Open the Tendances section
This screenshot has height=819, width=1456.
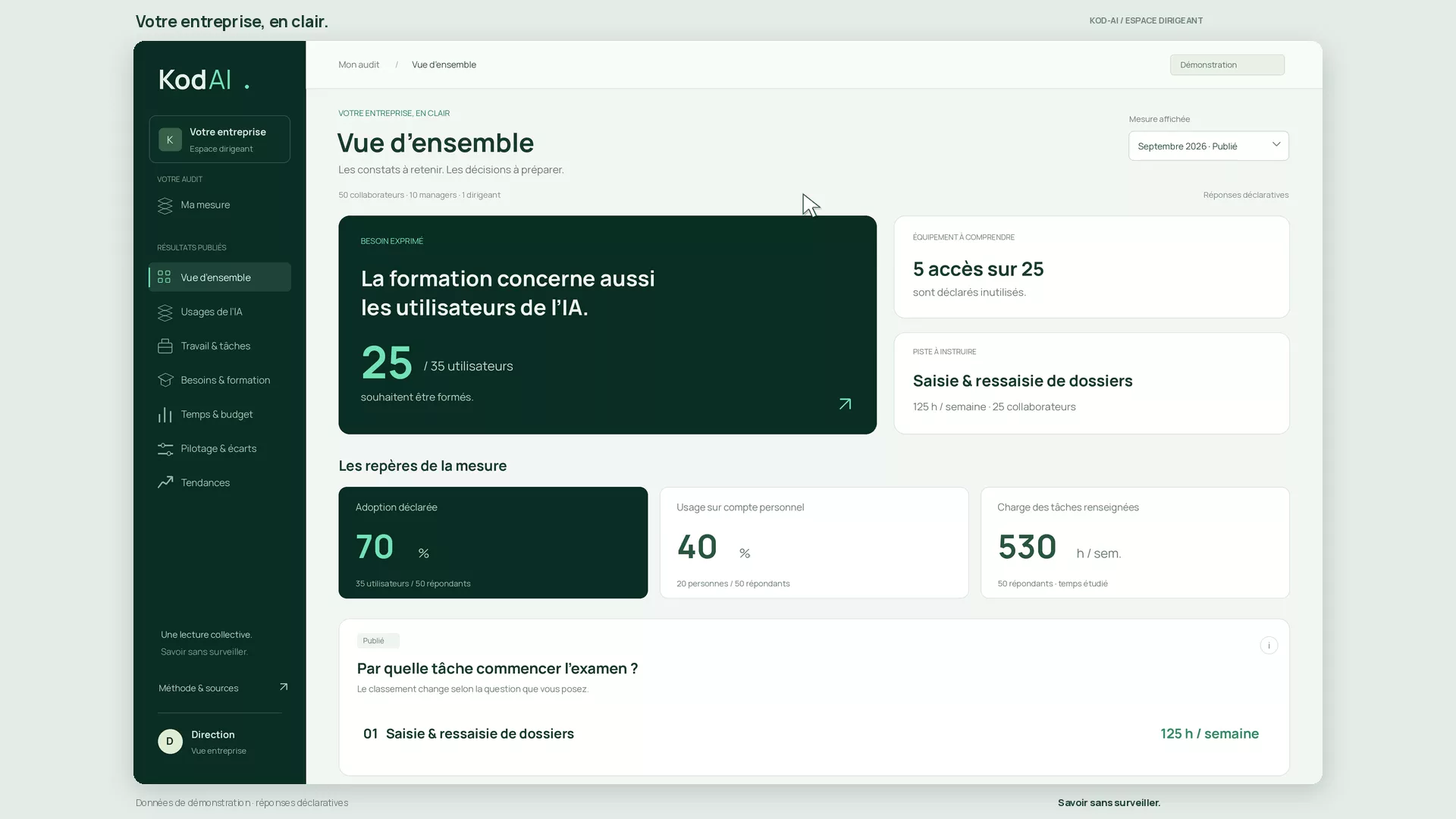pos(219,483)
